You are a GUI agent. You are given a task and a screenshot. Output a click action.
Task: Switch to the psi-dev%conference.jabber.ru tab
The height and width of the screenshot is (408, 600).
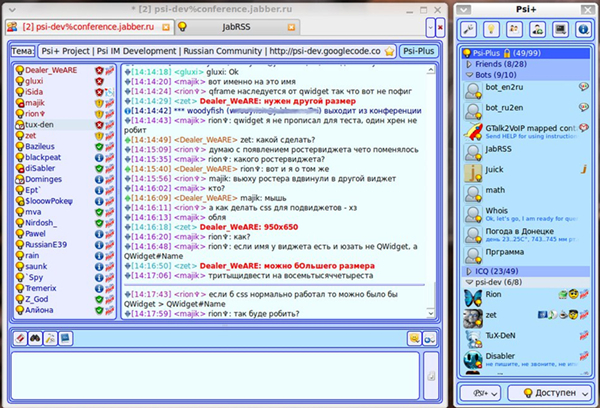[x=89, y=27]
